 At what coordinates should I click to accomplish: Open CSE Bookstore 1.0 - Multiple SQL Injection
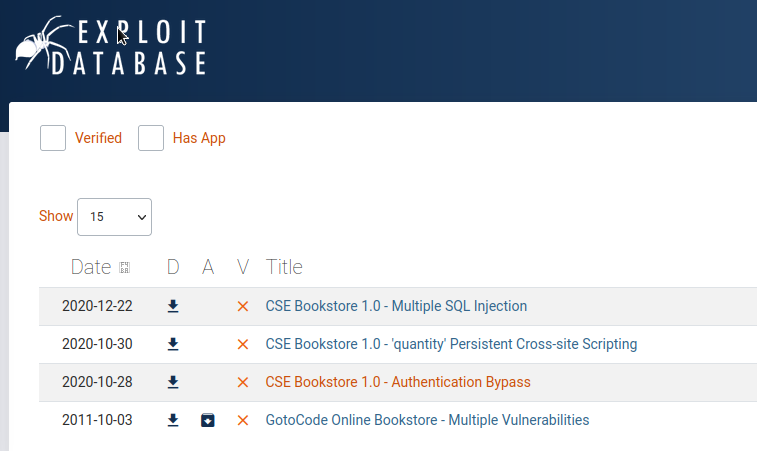(x=396, y=306)
